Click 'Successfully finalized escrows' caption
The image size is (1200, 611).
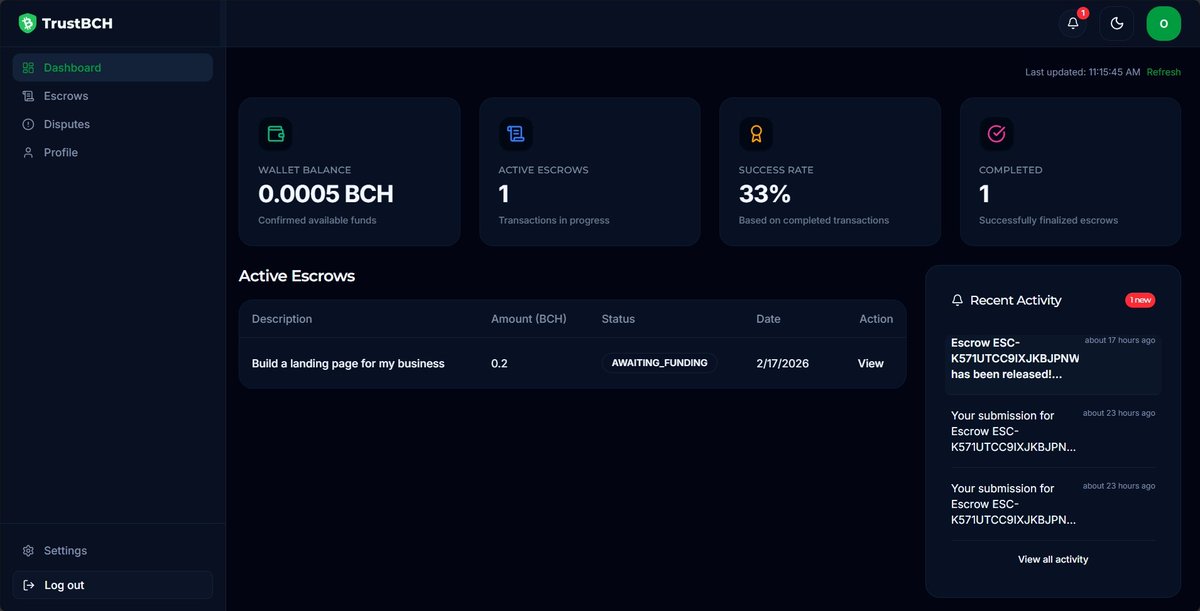coord(1049,220)
